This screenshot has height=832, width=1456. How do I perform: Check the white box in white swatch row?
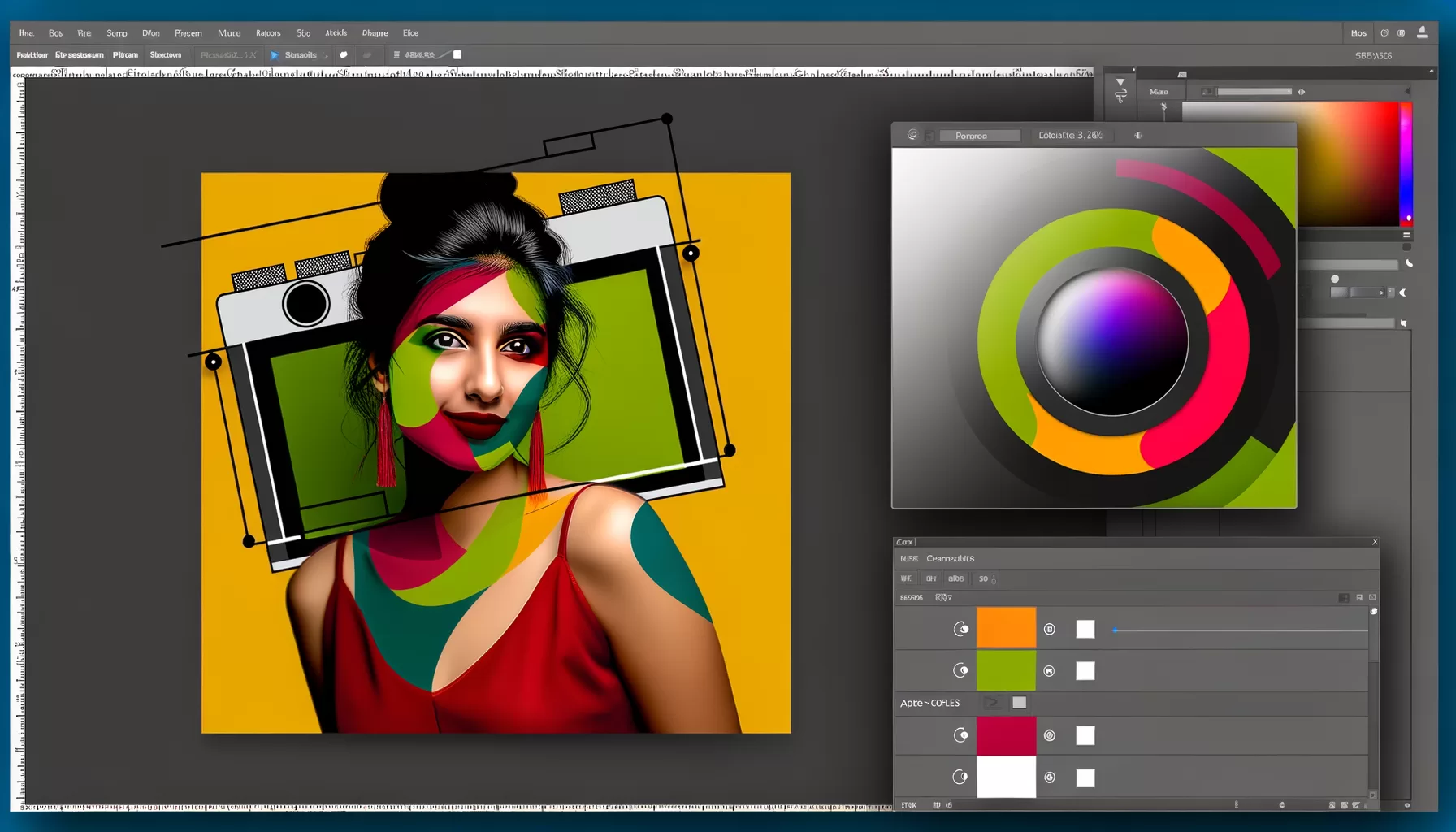[x=1085, y=778]
